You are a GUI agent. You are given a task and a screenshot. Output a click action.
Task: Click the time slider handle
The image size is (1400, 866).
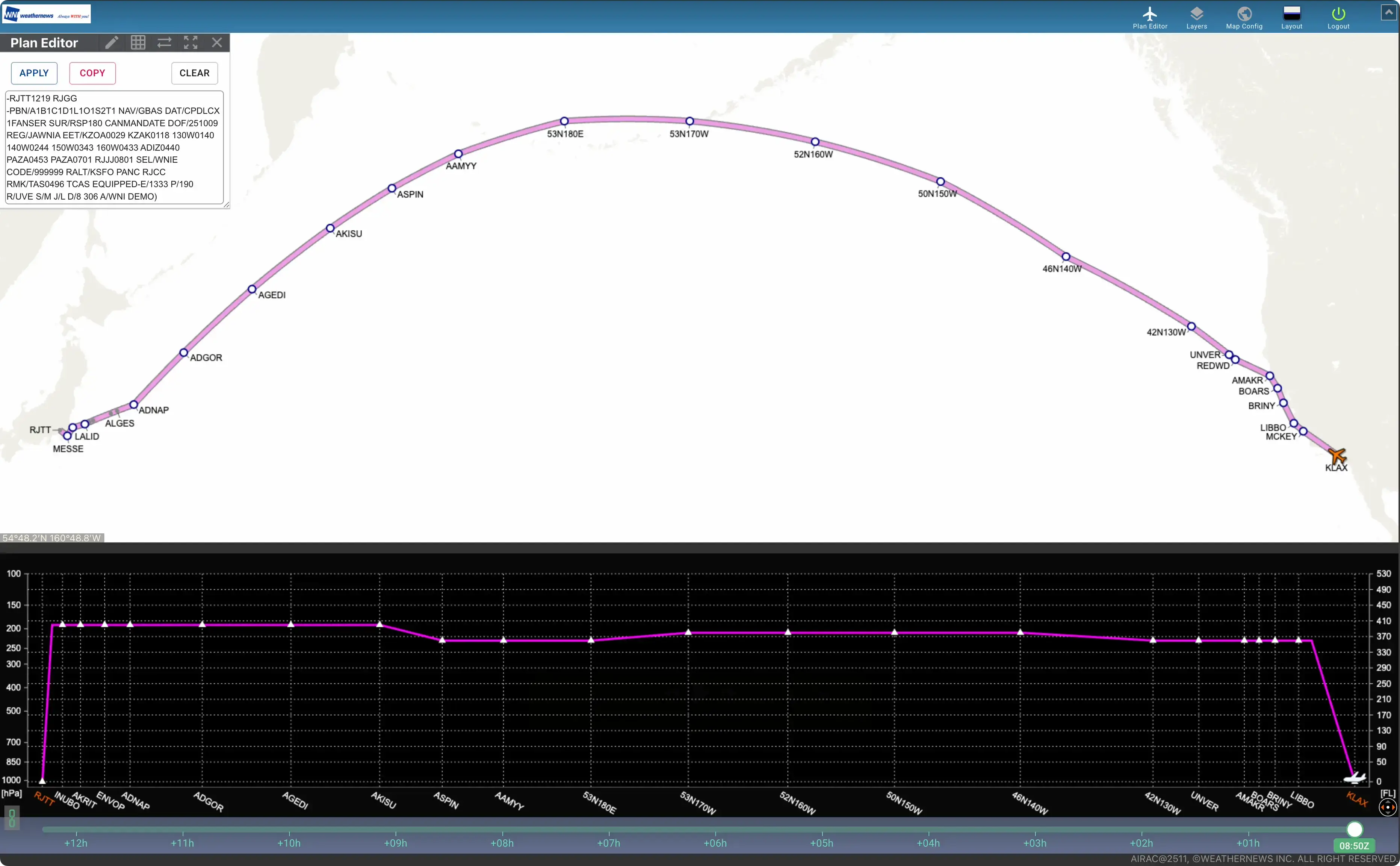[x=1354, y=829]
